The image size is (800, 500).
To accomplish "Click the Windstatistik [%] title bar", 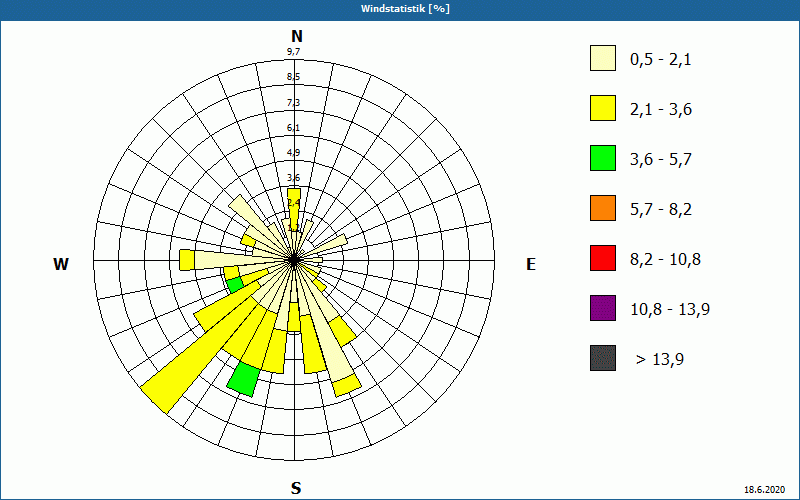I will [400, 9].
